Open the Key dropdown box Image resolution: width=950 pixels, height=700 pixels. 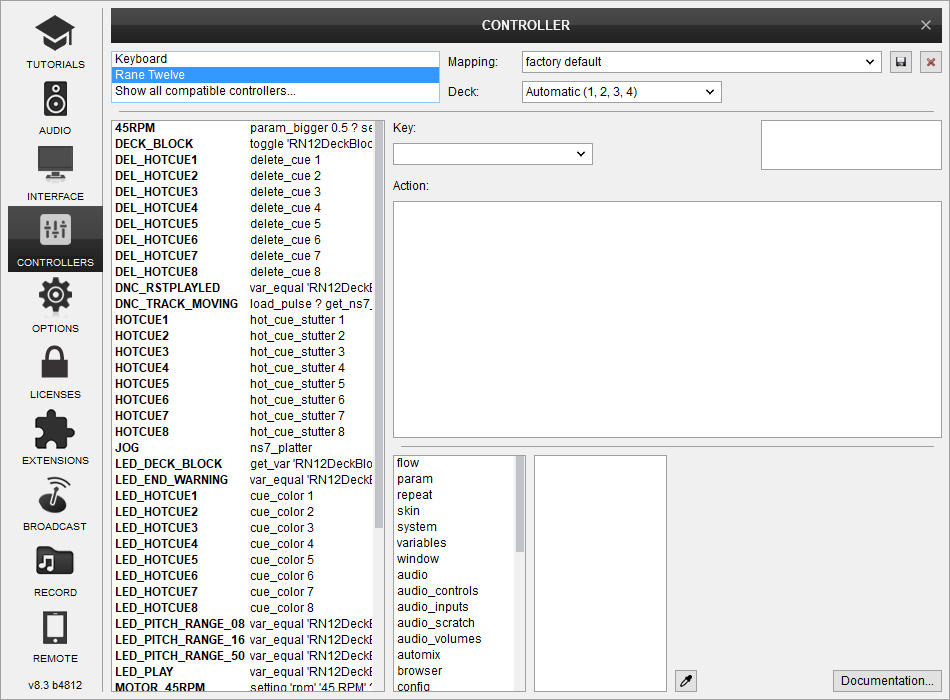coord(492,154)
